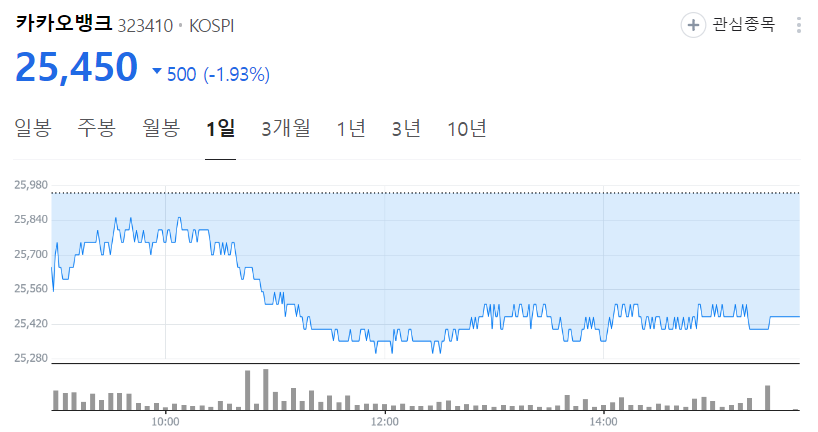818x432 pixels.
Task: Select the 1일 chart tab
Action: (x=221, y=128)
